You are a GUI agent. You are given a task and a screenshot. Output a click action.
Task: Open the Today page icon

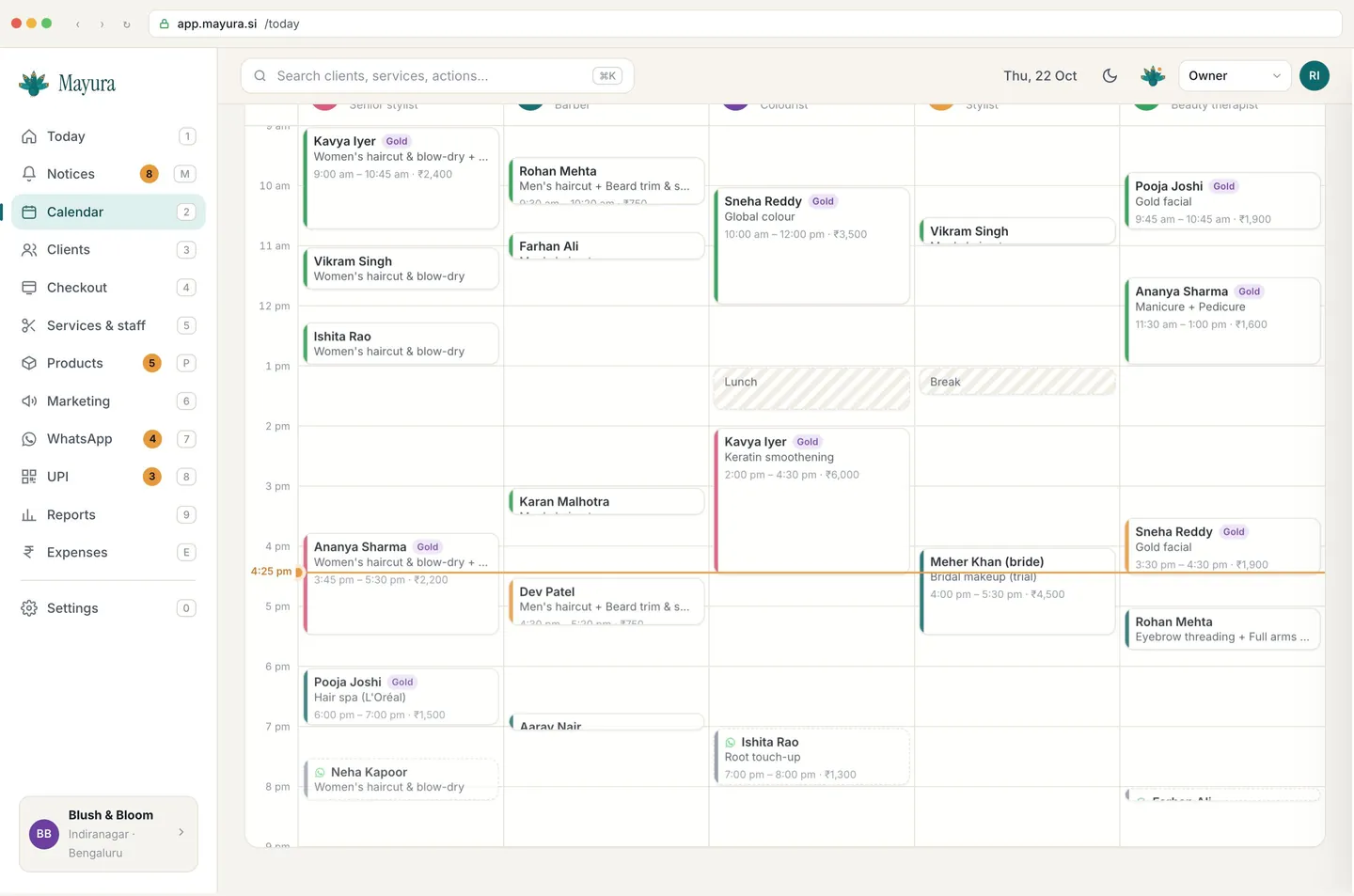[29, 136]
